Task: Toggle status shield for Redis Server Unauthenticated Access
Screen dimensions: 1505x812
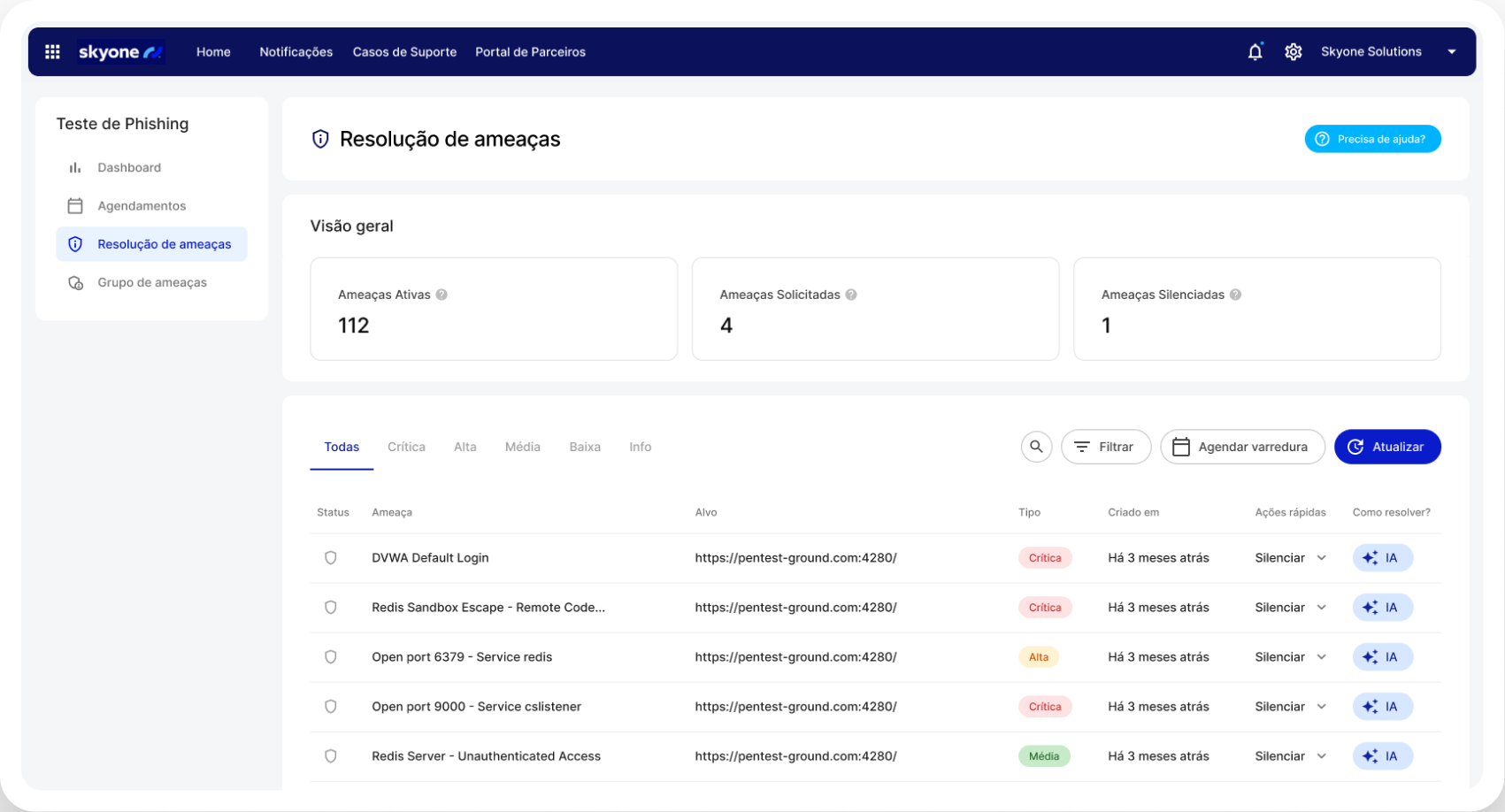Action: tap(331, 756)
